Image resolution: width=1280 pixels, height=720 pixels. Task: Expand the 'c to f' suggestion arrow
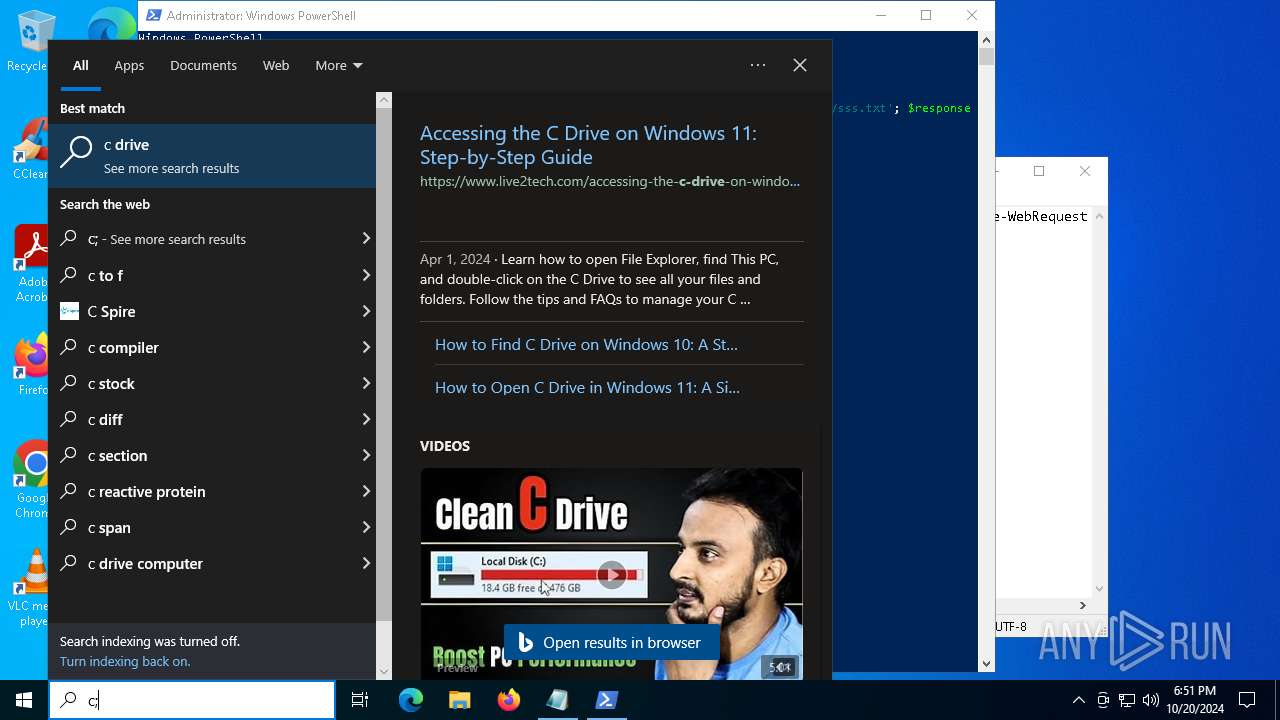click(x=366, y=275)
